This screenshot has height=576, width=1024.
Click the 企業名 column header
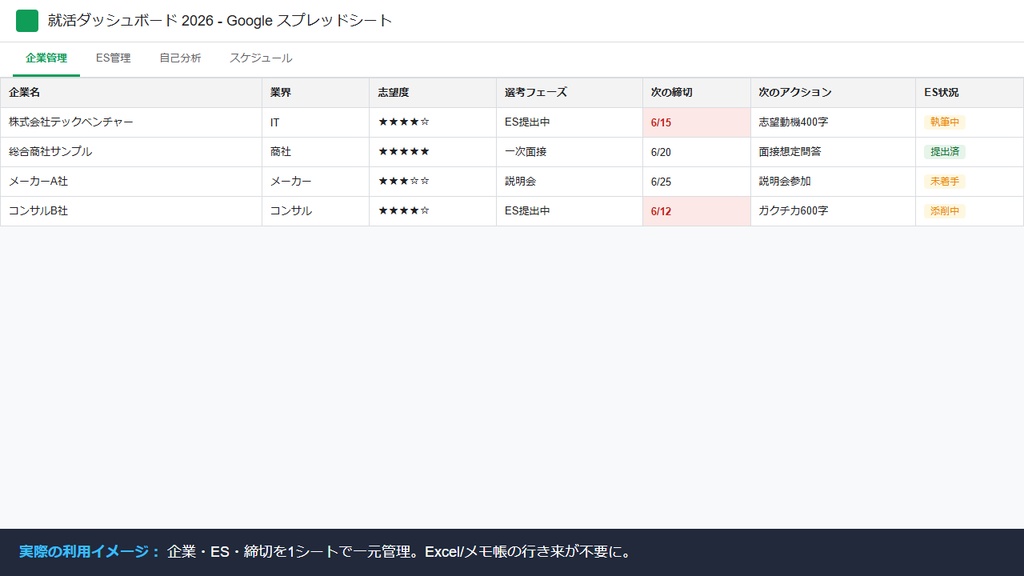point(131,93)
